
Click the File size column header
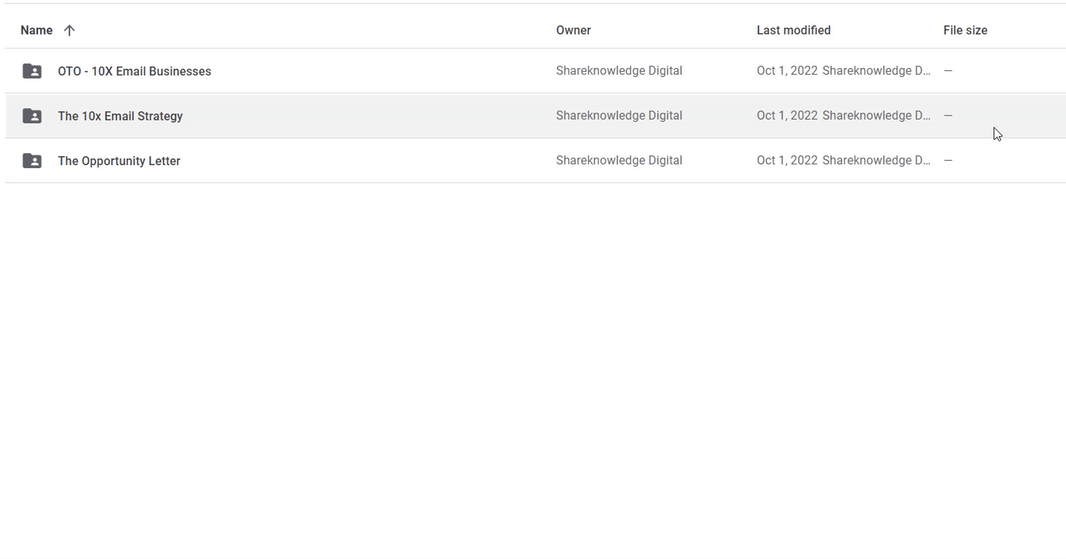pyautogui.click(x=965, y=30)
